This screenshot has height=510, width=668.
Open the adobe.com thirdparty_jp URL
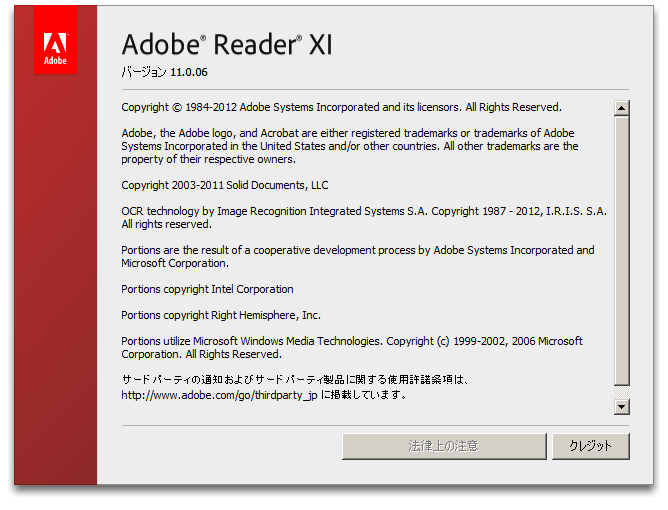click(219, 395)
